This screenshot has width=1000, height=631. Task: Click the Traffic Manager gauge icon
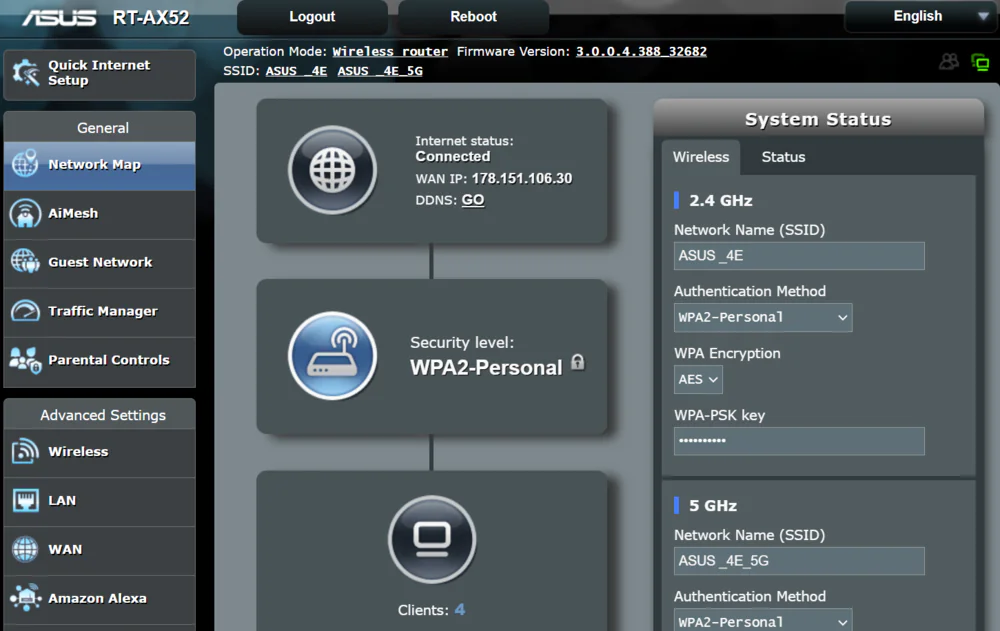(x=25, y=311)
